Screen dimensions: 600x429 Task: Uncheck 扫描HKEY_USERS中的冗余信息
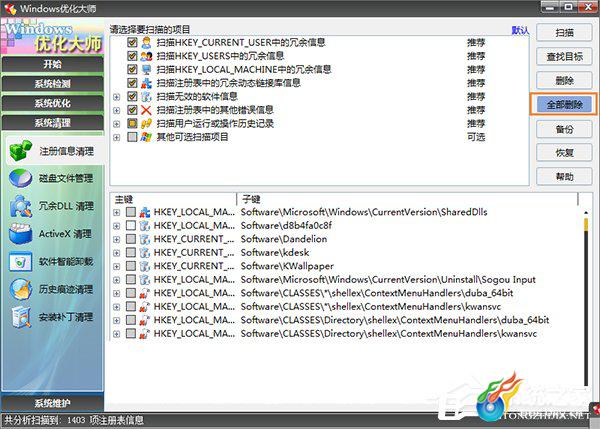tap(132, 56)
